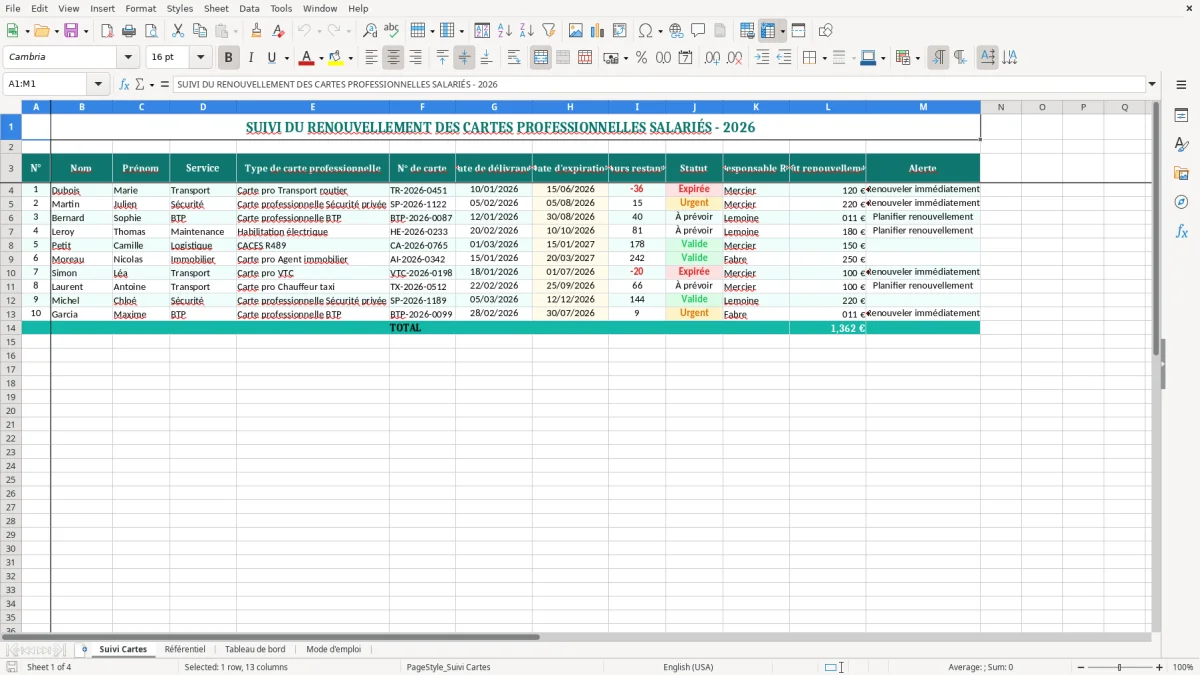1200x675 pixels.
Task: Select row header 14
Action: click(x=11, y=328)
